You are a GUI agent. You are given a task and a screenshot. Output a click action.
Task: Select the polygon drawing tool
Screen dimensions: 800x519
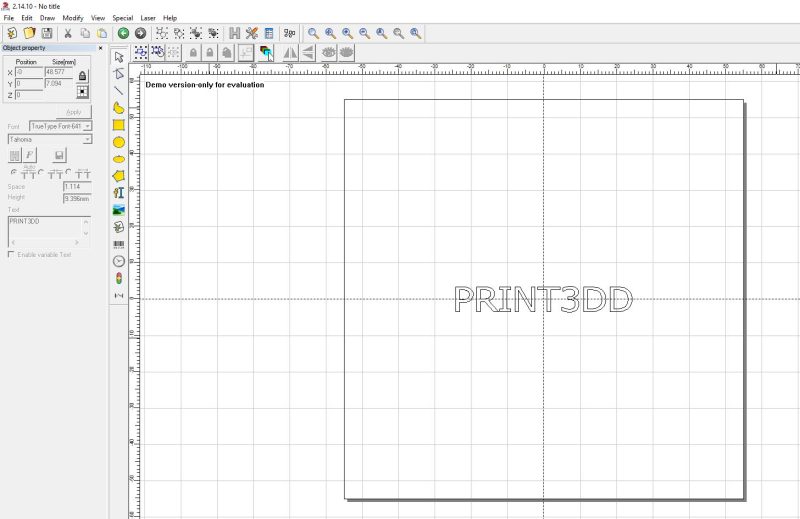pos(119,176)
